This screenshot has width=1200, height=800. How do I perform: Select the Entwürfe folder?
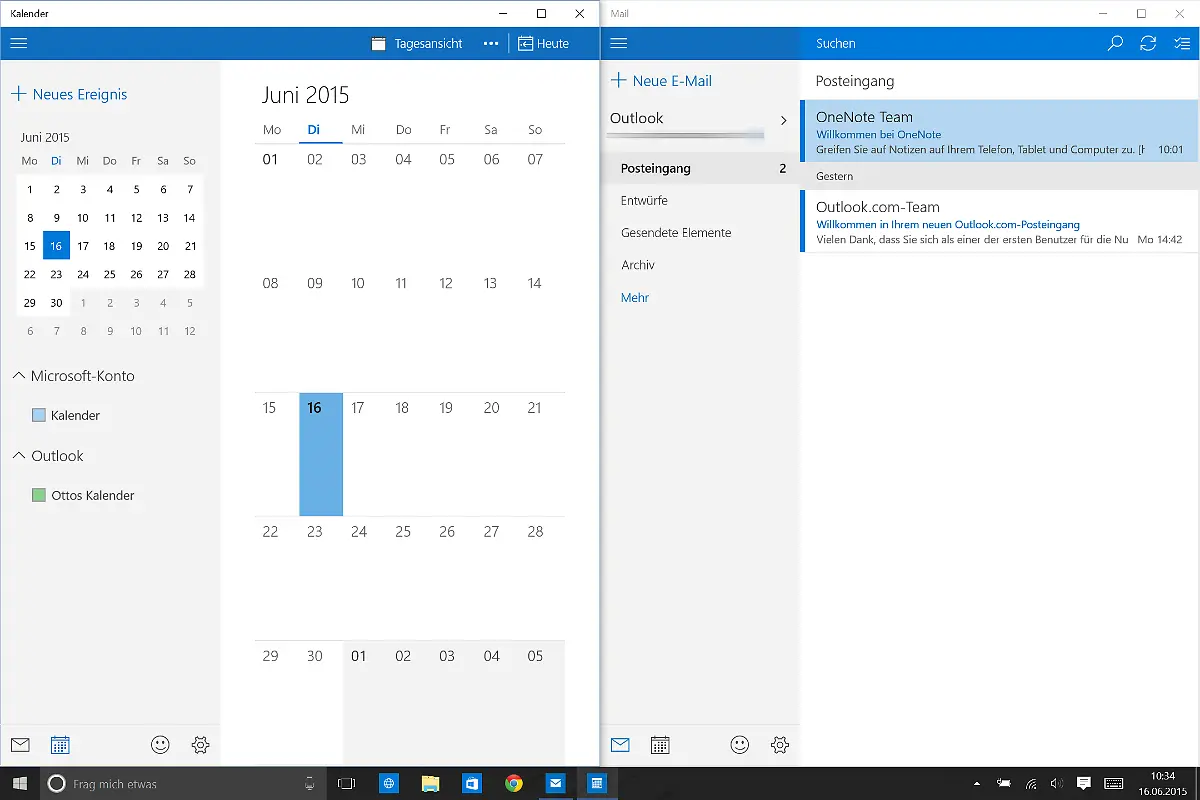tap(644, 201)
